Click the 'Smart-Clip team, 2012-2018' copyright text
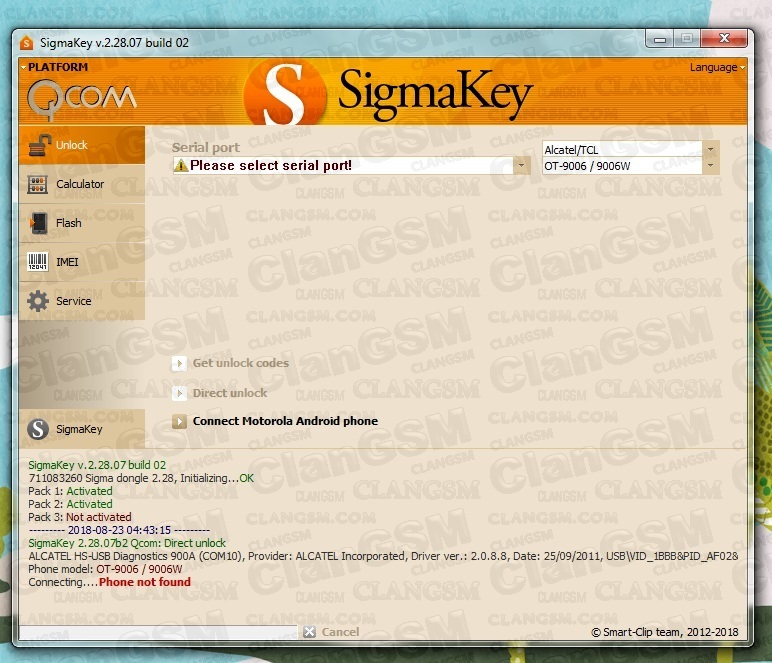The height and width of the screenshot is (663, 772). tap(665, 632)
